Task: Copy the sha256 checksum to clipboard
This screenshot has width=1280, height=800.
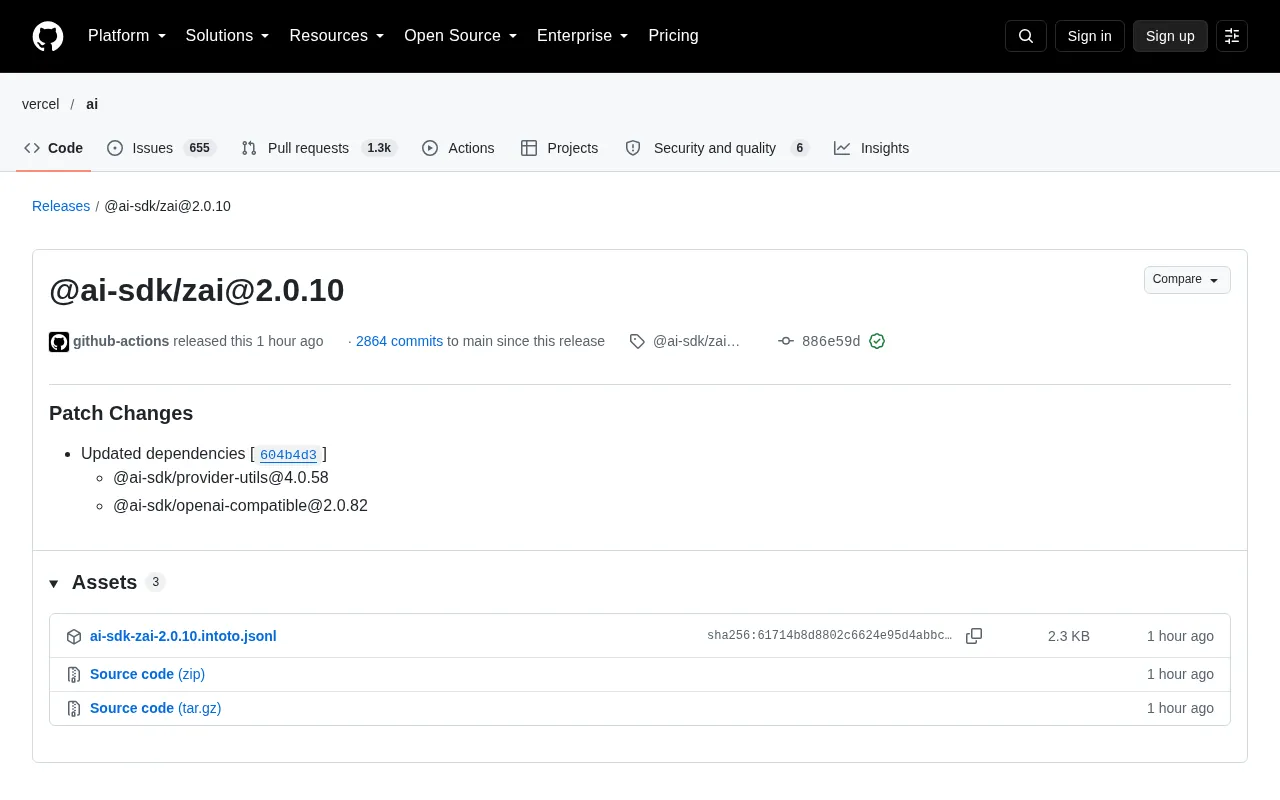Action: coord(974,636)
